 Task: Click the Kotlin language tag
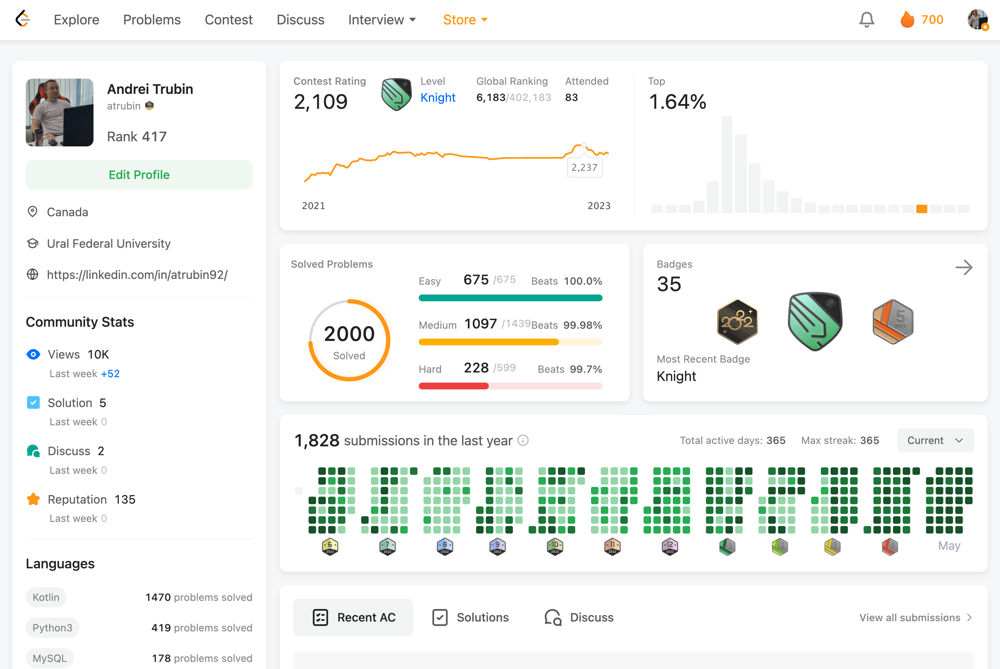pos(46,597)
